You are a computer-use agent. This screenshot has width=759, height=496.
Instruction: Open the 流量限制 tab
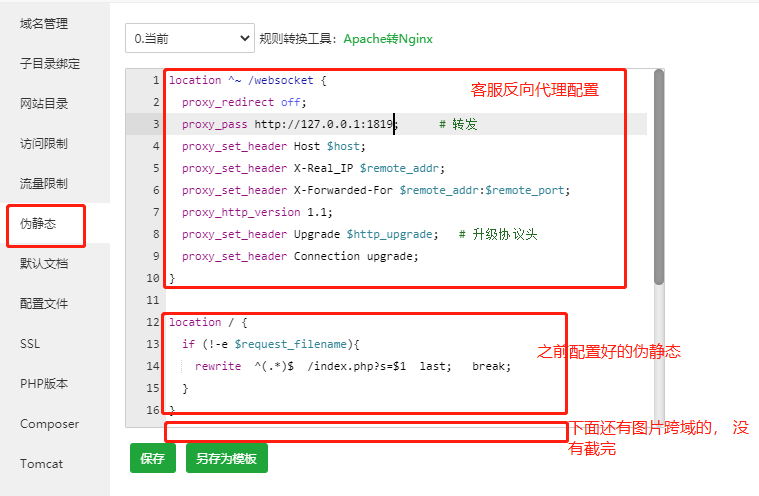coord(44,183)
